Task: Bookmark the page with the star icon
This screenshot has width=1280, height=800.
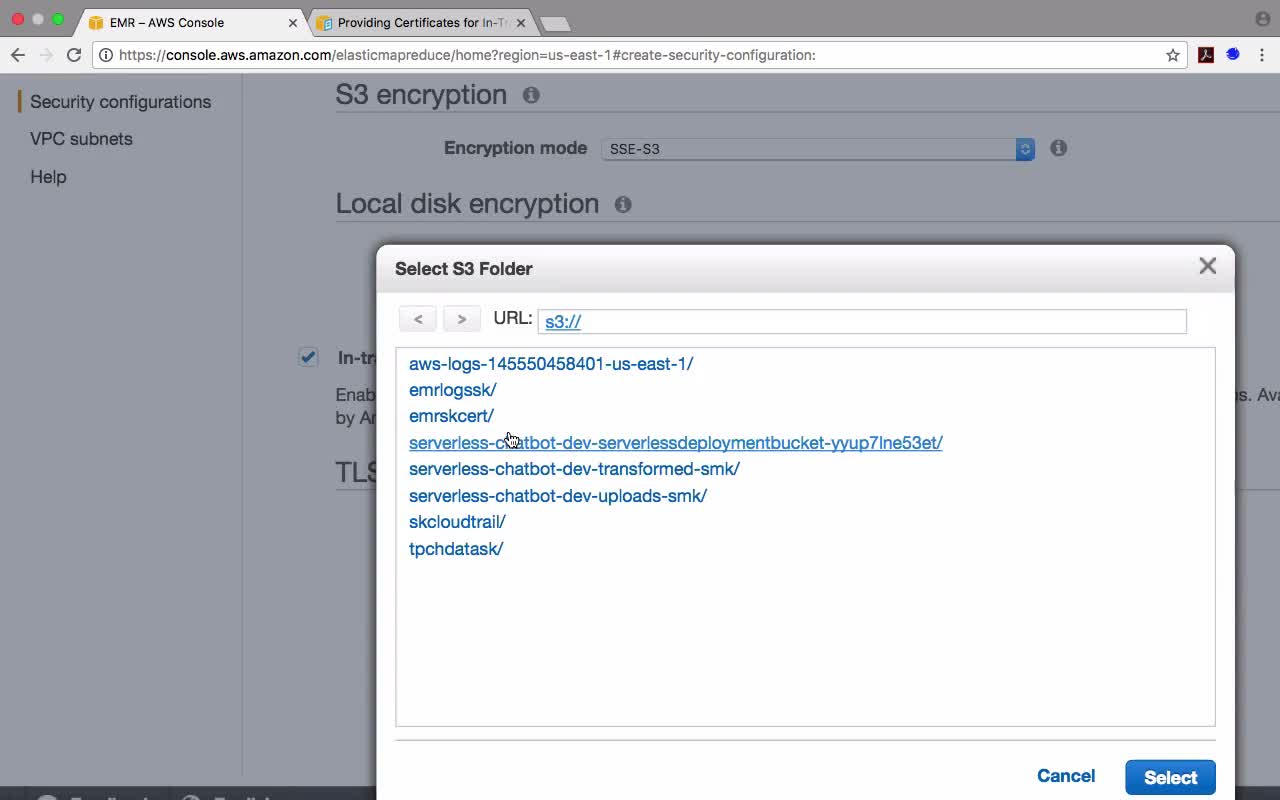Action: [x=1173, y=55]
